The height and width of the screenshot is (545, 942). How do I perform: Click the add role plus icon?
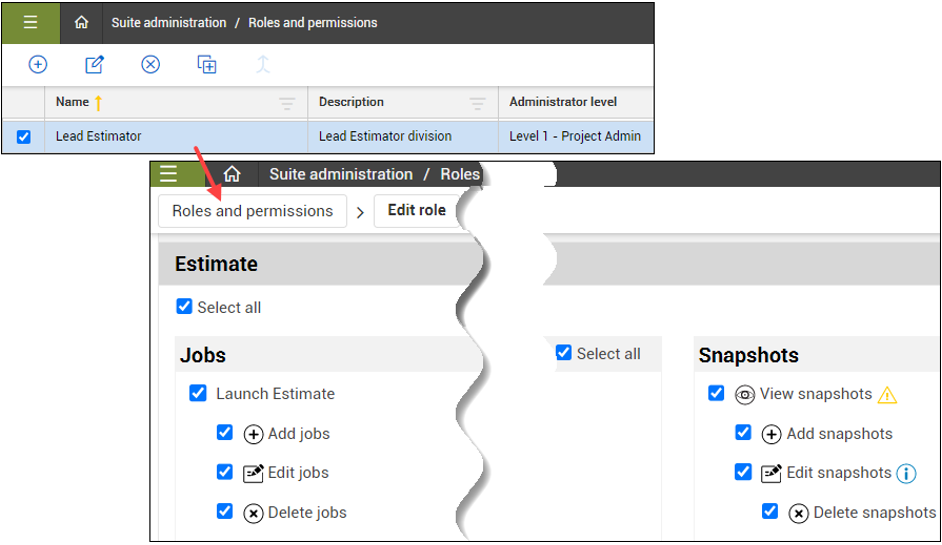pyautogui.click(x=38, y=64)
